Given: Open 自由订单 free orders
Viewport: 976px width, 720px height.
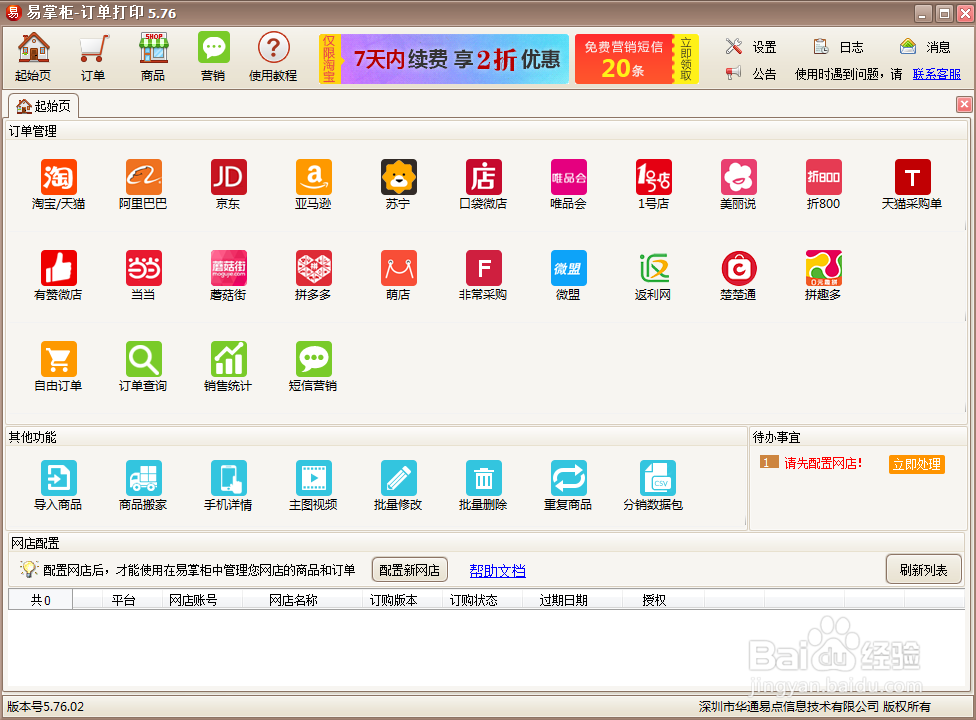Looking at the screenshot, I should click(58, 366).
